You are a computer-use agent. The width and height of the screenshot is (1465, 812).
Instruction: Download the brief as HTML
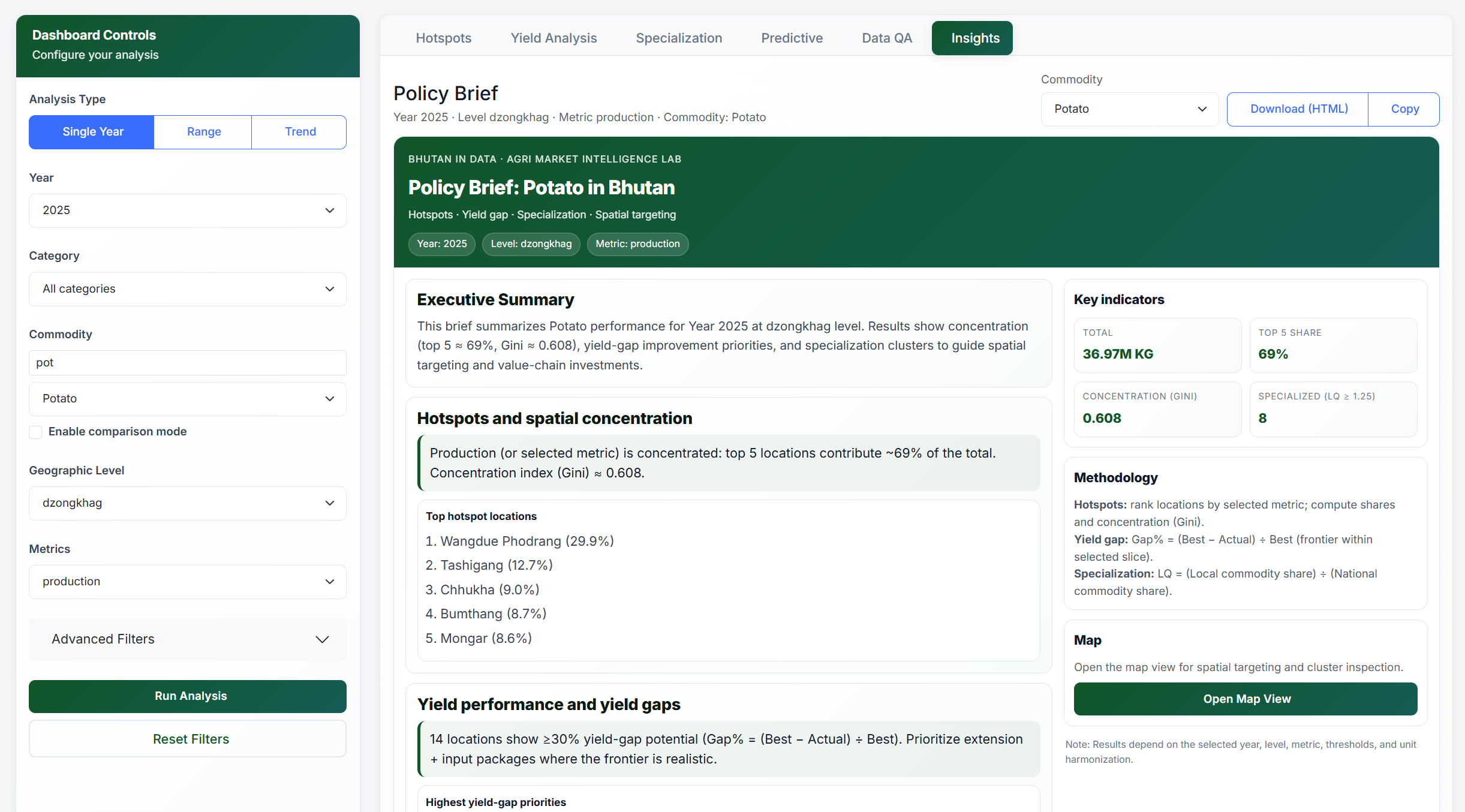1298,109
